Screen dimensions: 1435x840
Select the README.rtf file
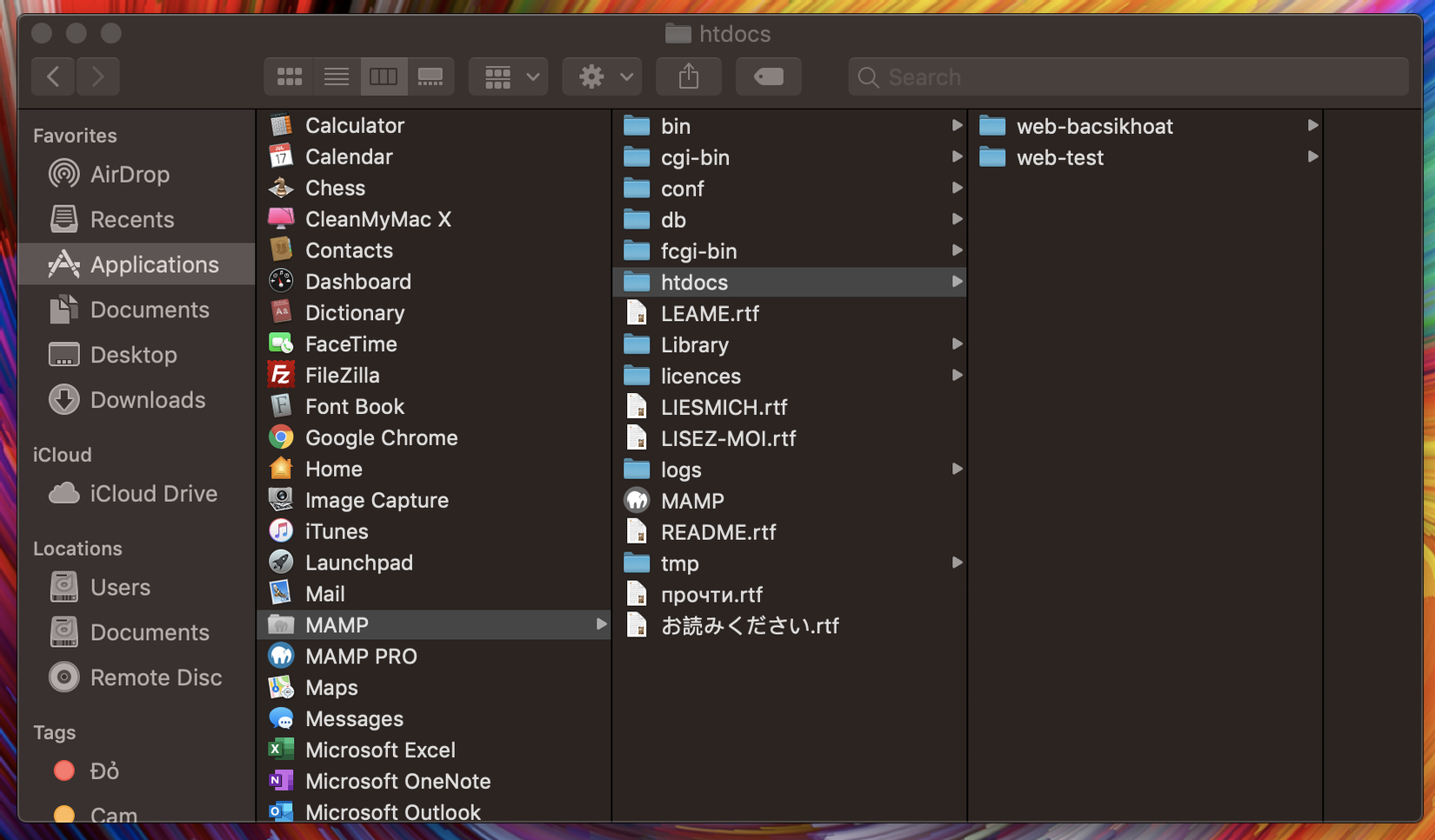[717, 532]
